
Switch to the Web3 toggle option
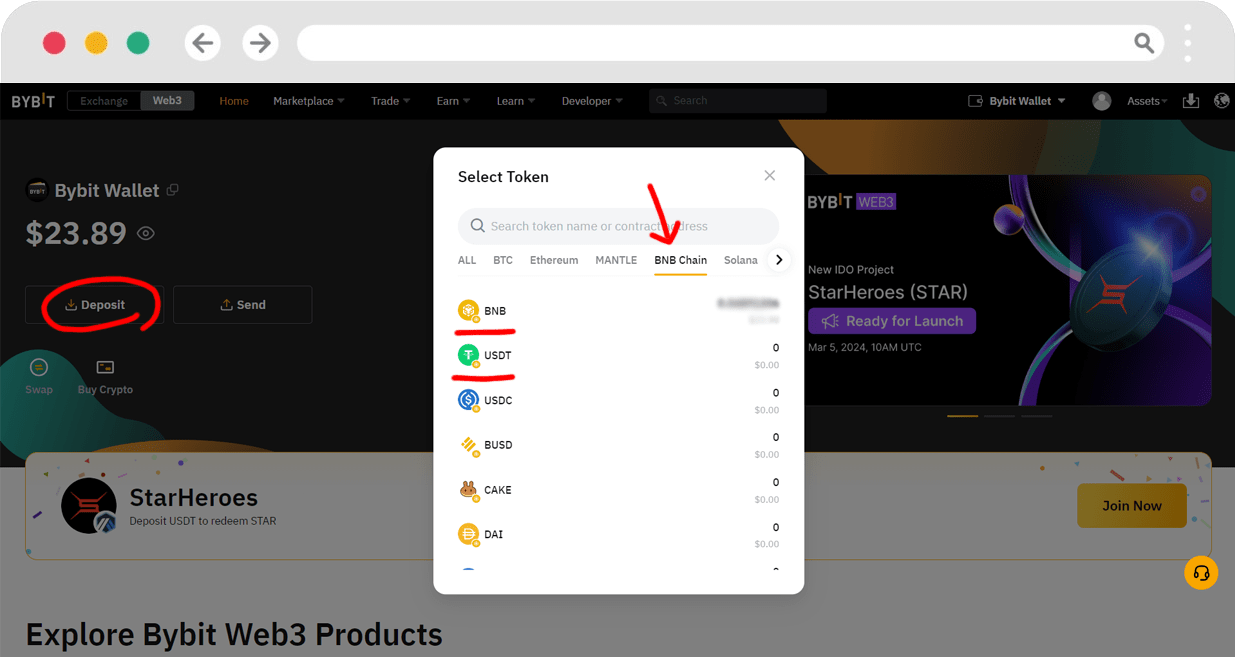click(167, 101)
